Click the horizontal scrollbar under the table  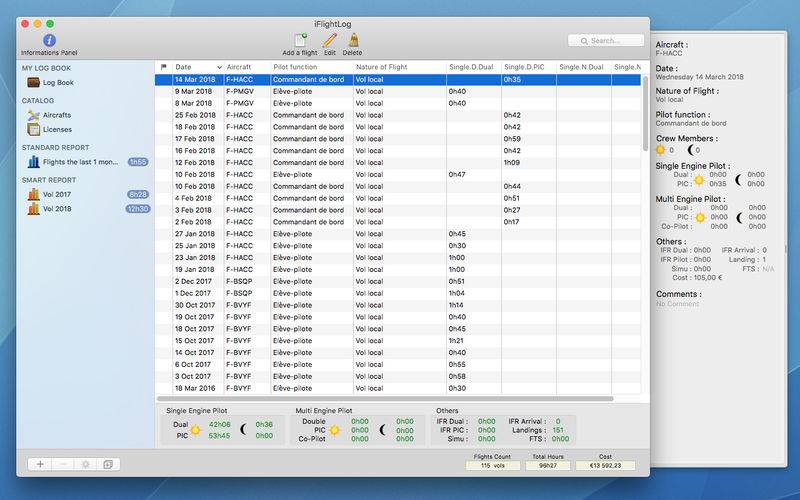click(385, 398)
